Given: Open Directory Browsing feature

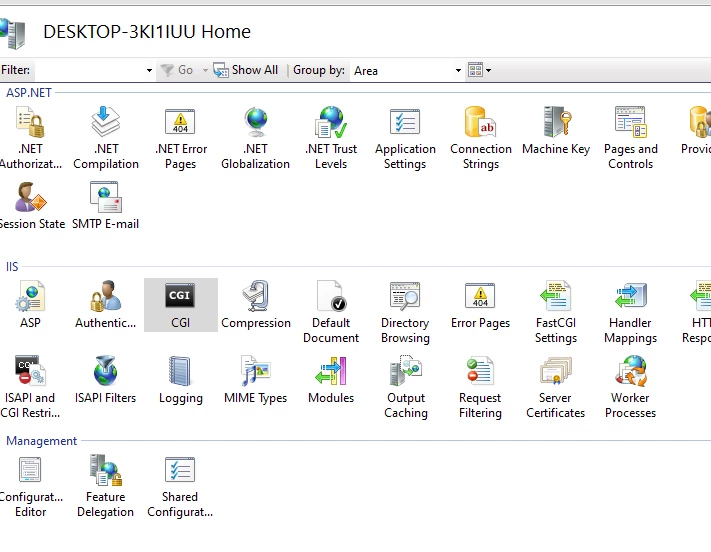Looking at the screenshot, I should 405,312.
